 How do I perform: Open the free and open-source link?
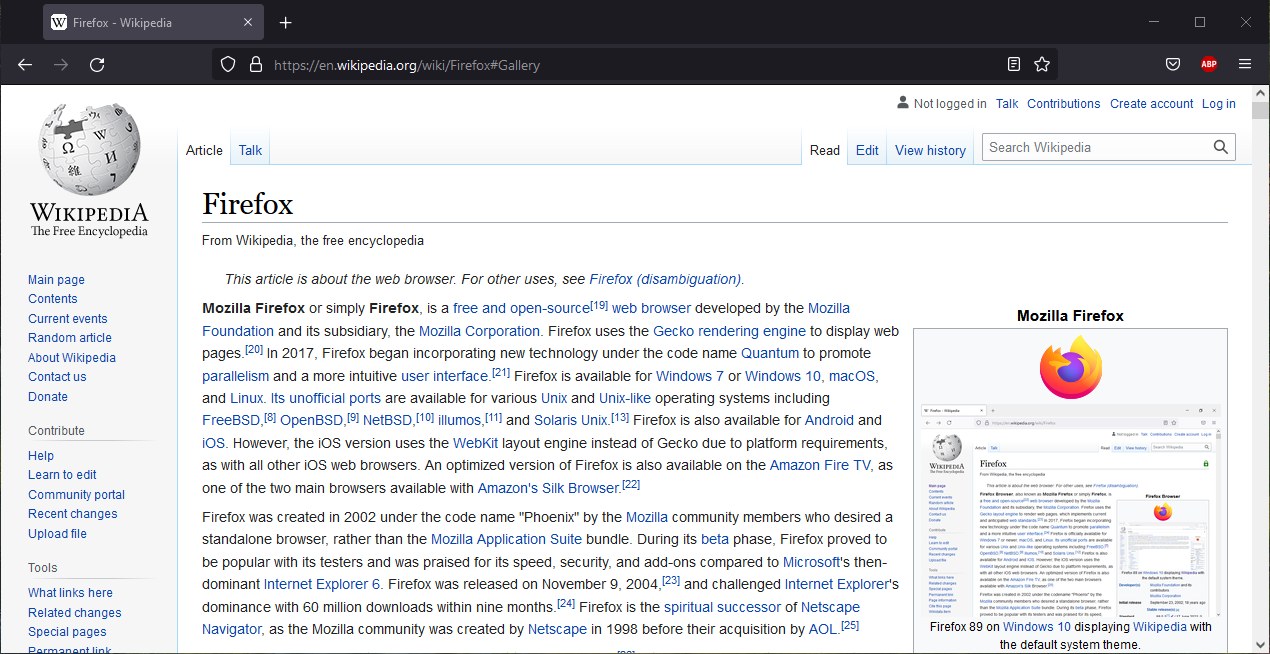(521, 308)
